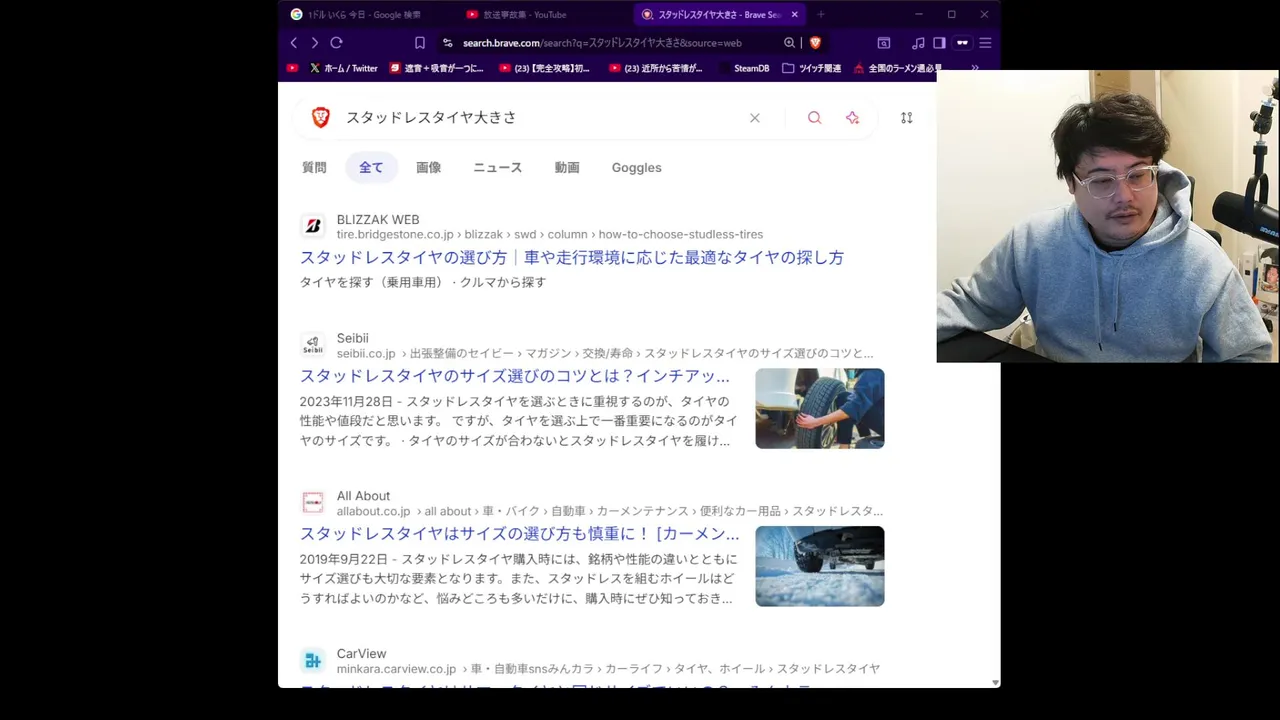Viewport: 1280px width, 720px height.
Task: Click the Seibii site name text
Action: tap(352, 338)
